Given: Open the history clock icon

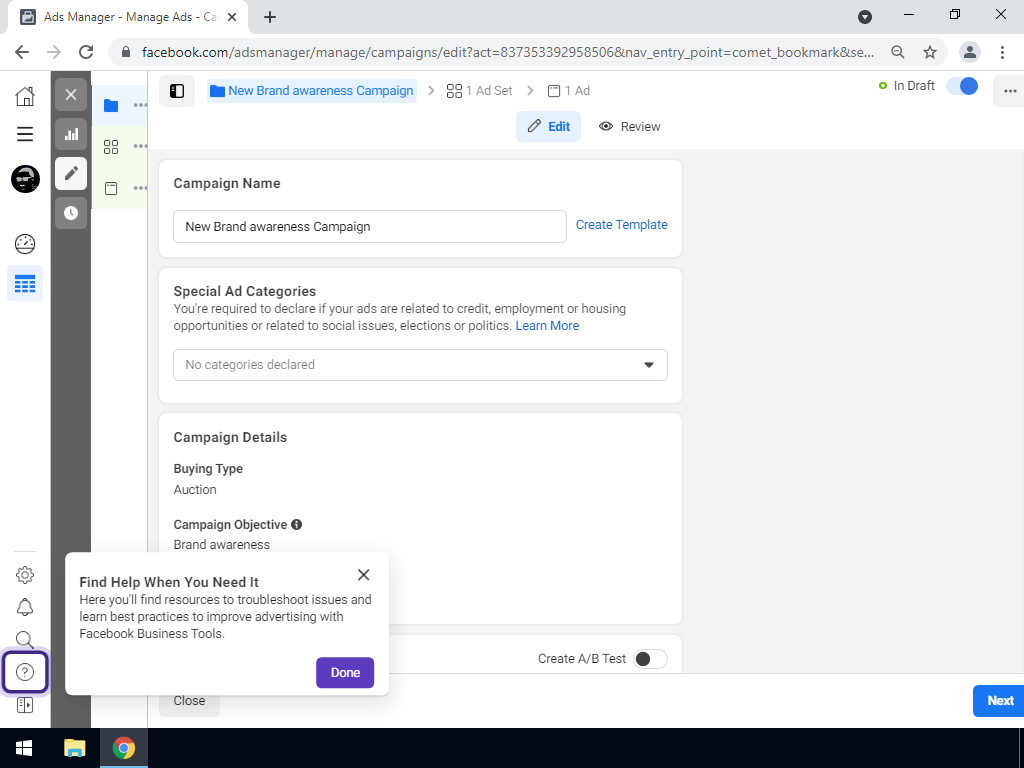Looking at the screenshot, I should [71, 213].
